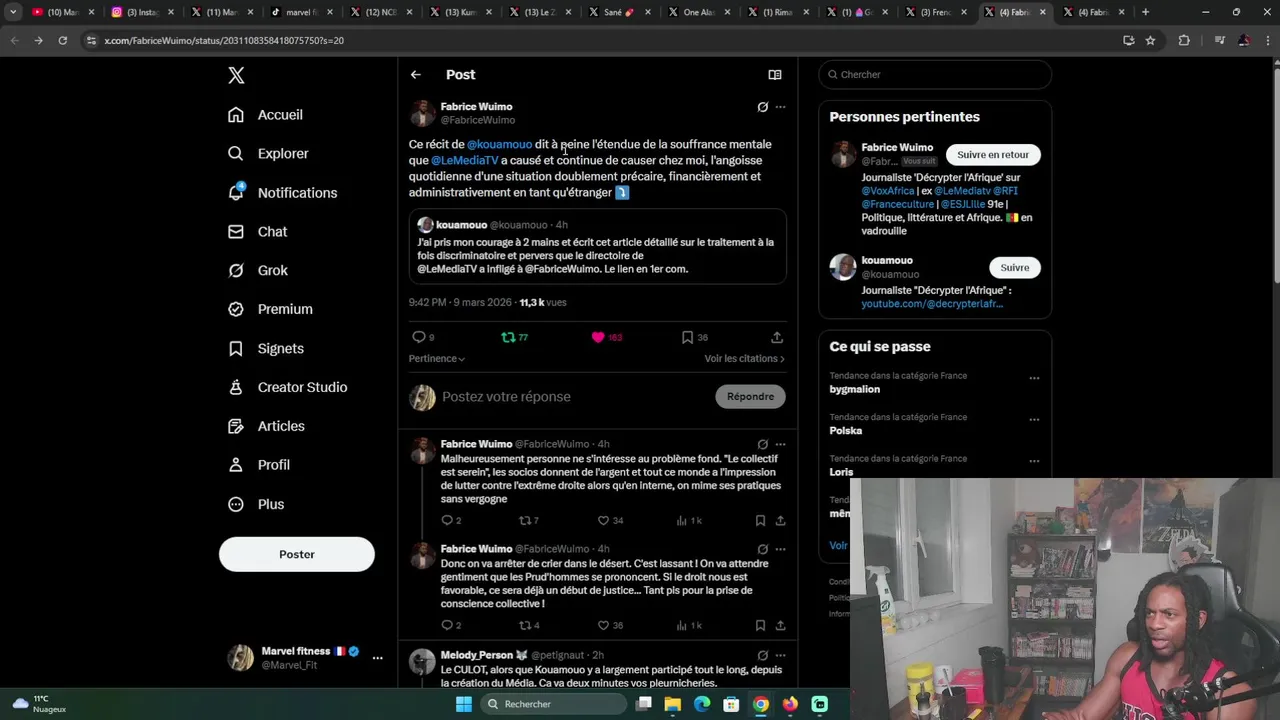Screen dimensions: 1280x720
Task: Click Suivre en retour for Fabrice Wuimo
Action: [993, 155]
